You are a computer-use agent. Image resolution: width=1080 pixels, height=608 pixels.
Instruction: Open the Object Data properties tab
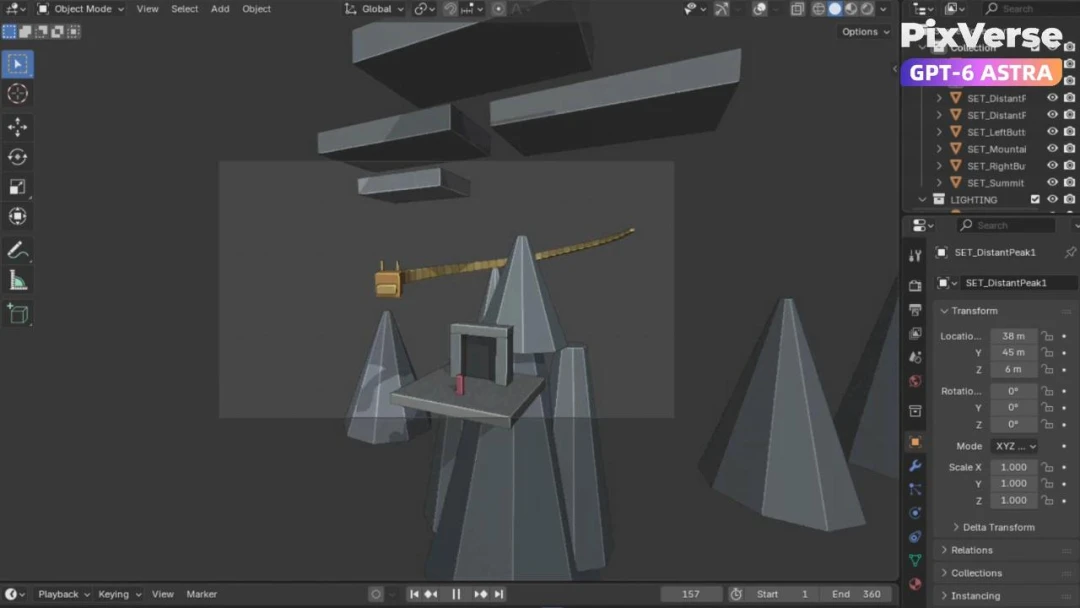pyautogui.click(x=915, y=560)
